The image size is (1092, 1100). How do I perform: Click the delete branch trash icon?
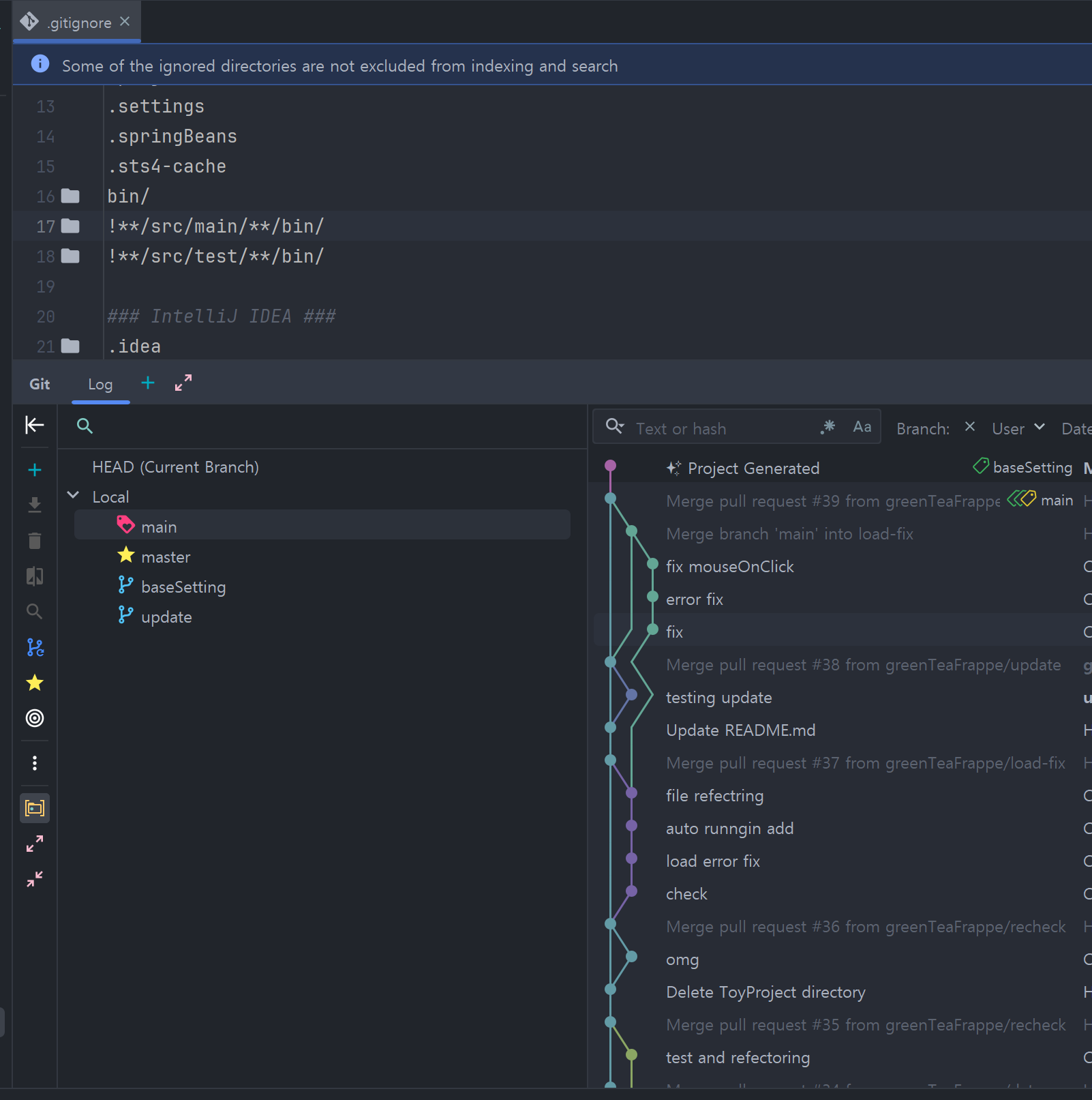coord(35,541)
